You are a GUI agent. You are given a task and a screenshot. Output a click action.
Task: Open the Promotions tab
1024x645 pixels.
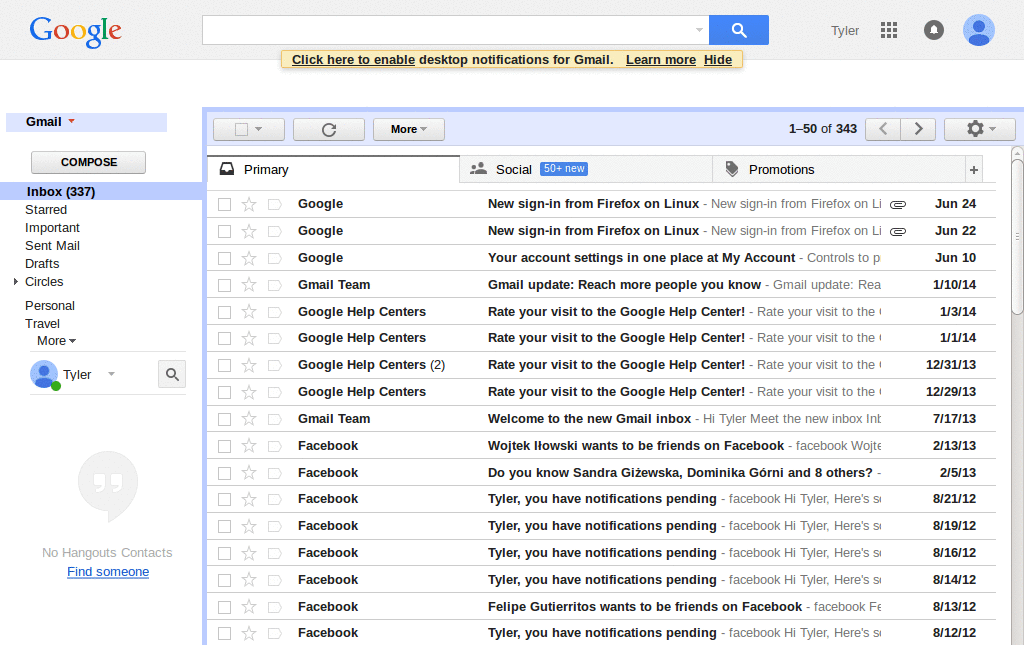pos(782,169)
